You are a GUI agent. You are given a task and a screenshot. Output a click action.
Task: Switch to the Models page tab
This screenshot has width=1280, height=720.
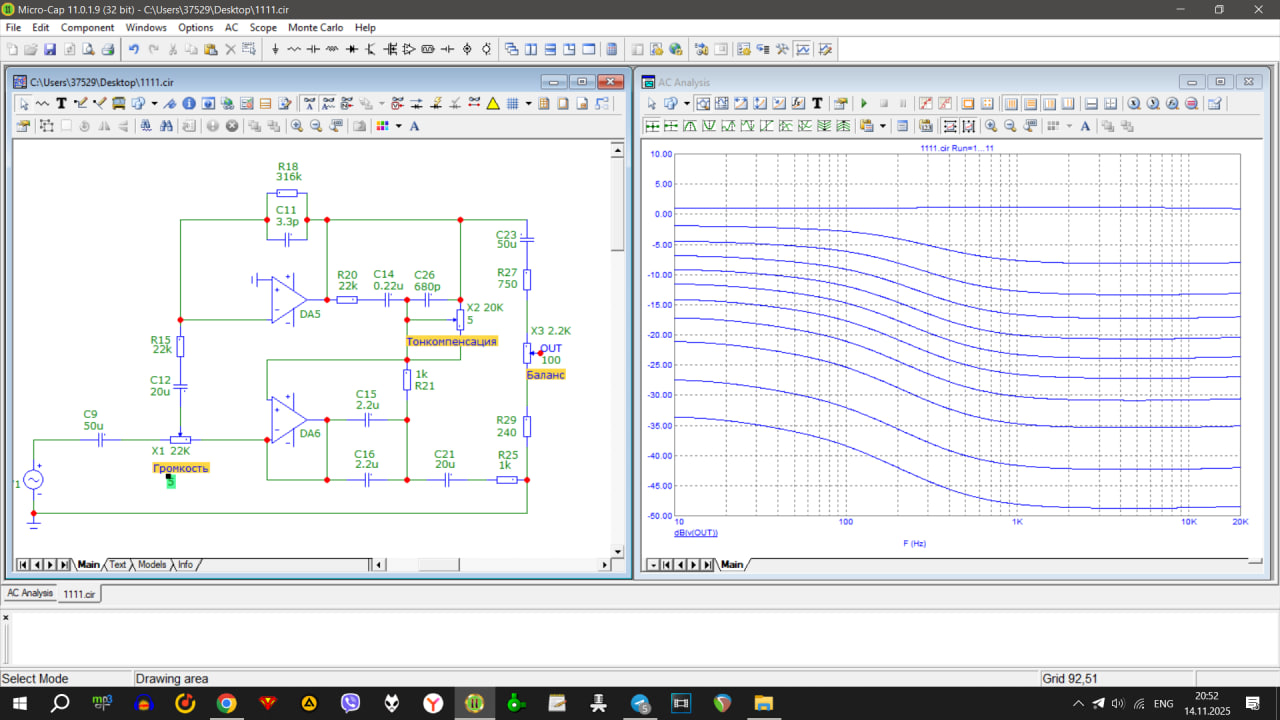[151, 565]
